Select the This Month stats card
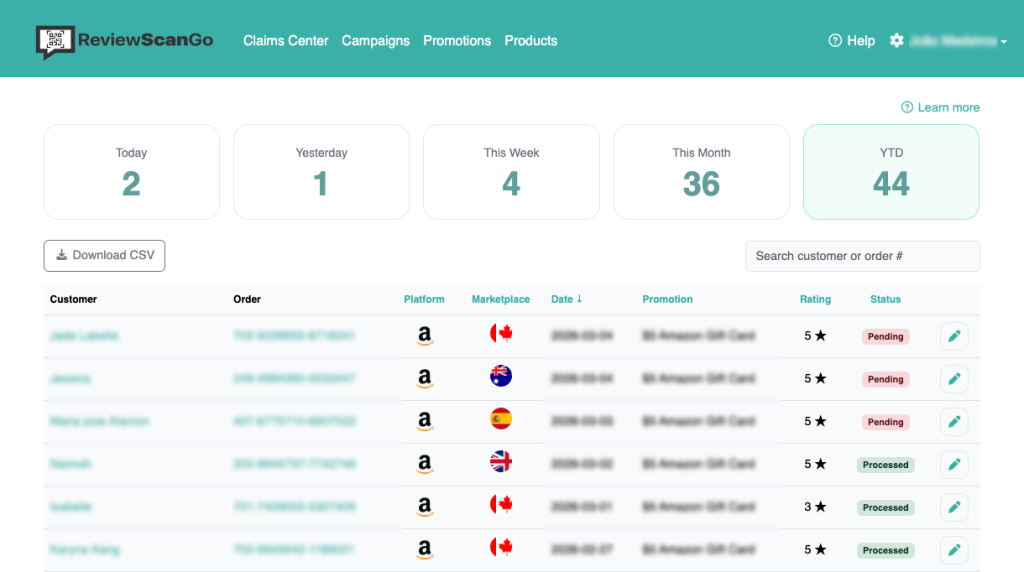This screenshot has height=572, width=1024. (x=701, y=172)
